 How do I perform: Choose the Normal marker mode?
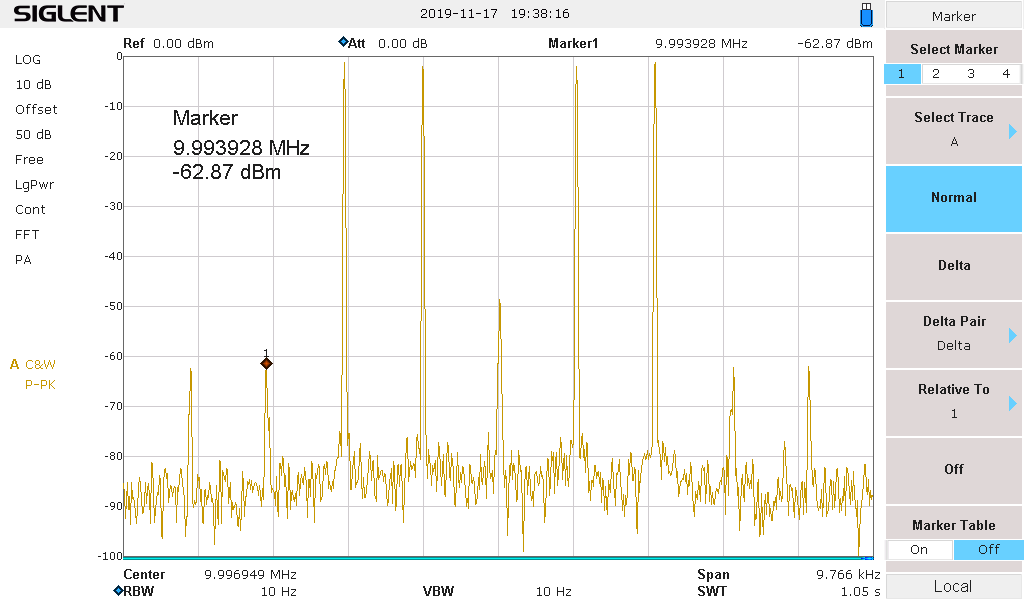(953, 198)
